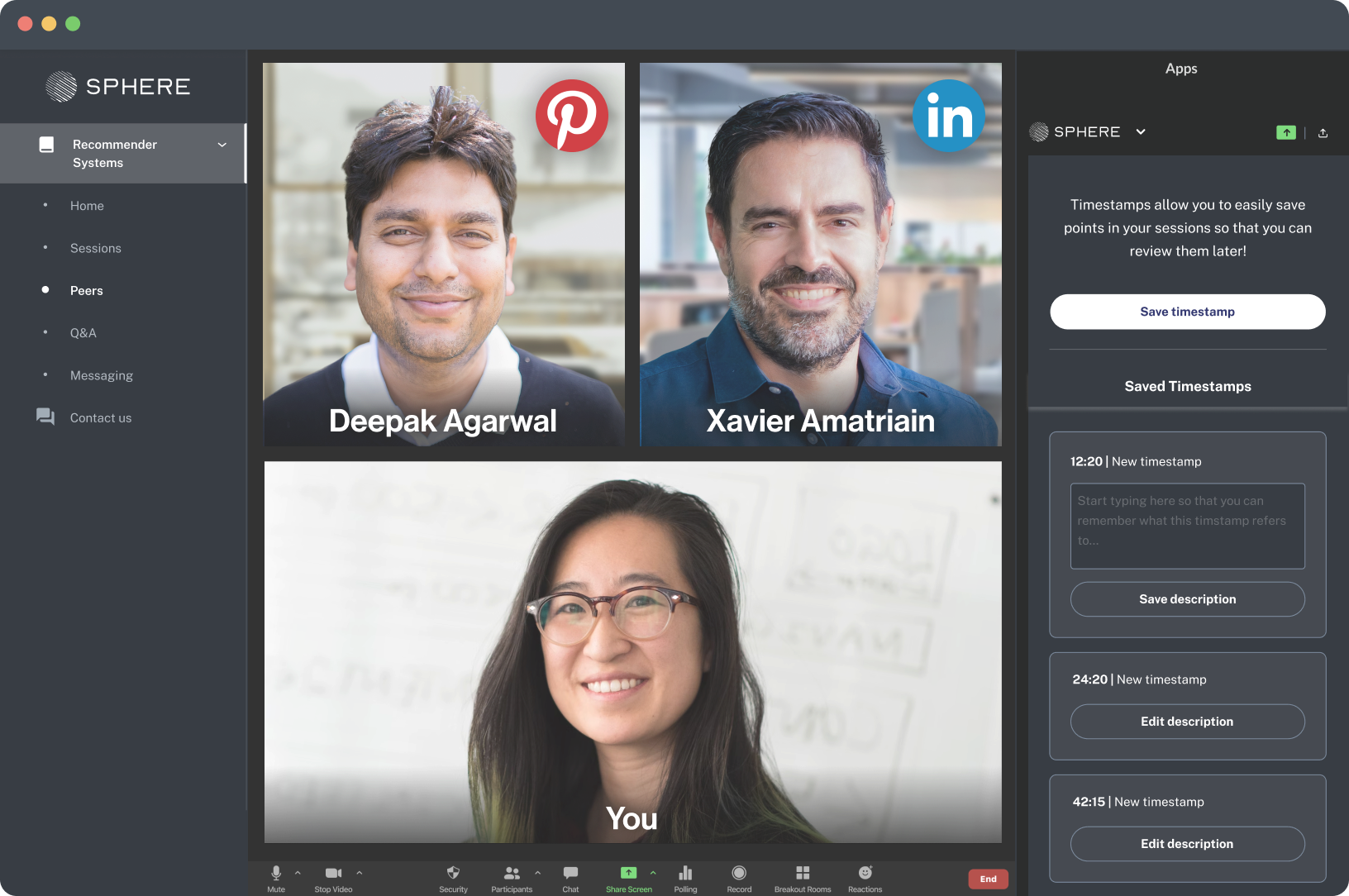Save description for the 12:20 timestamp
Screen dimensions: 1349x896
(x=1188, y=599)
